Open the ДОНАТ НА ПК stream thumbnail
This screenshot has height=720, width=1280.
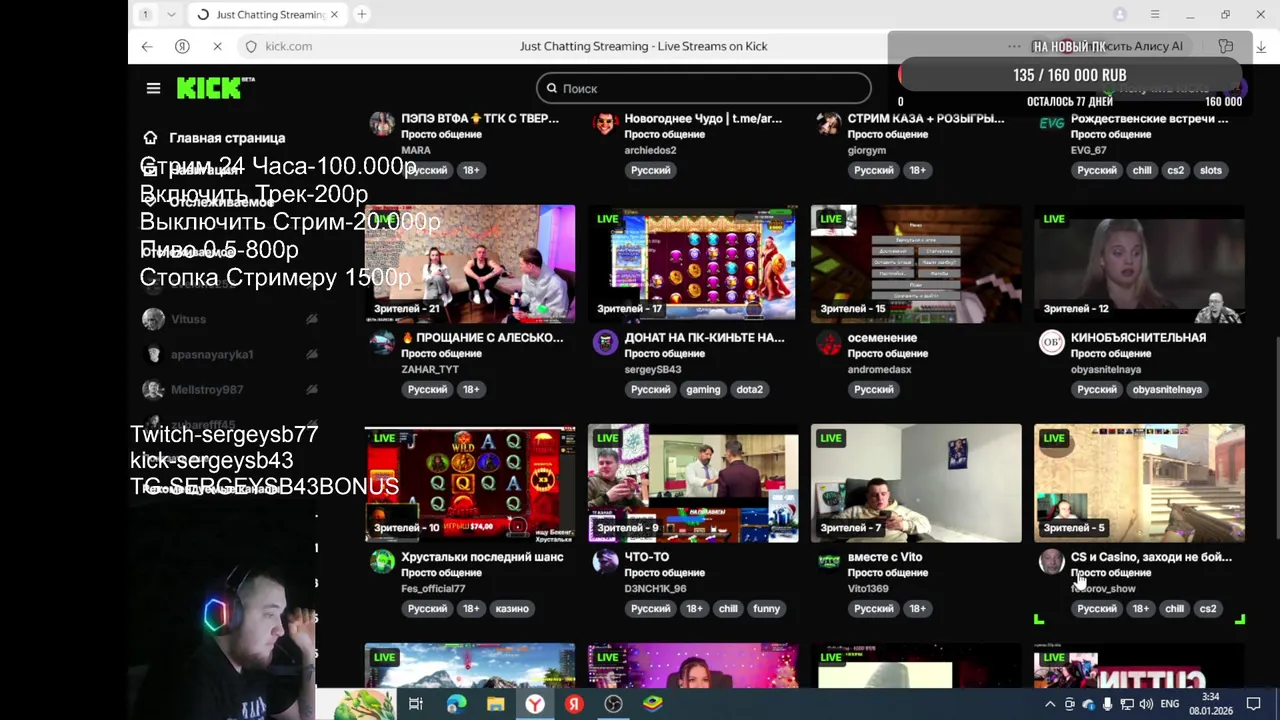tap(693, 264)
